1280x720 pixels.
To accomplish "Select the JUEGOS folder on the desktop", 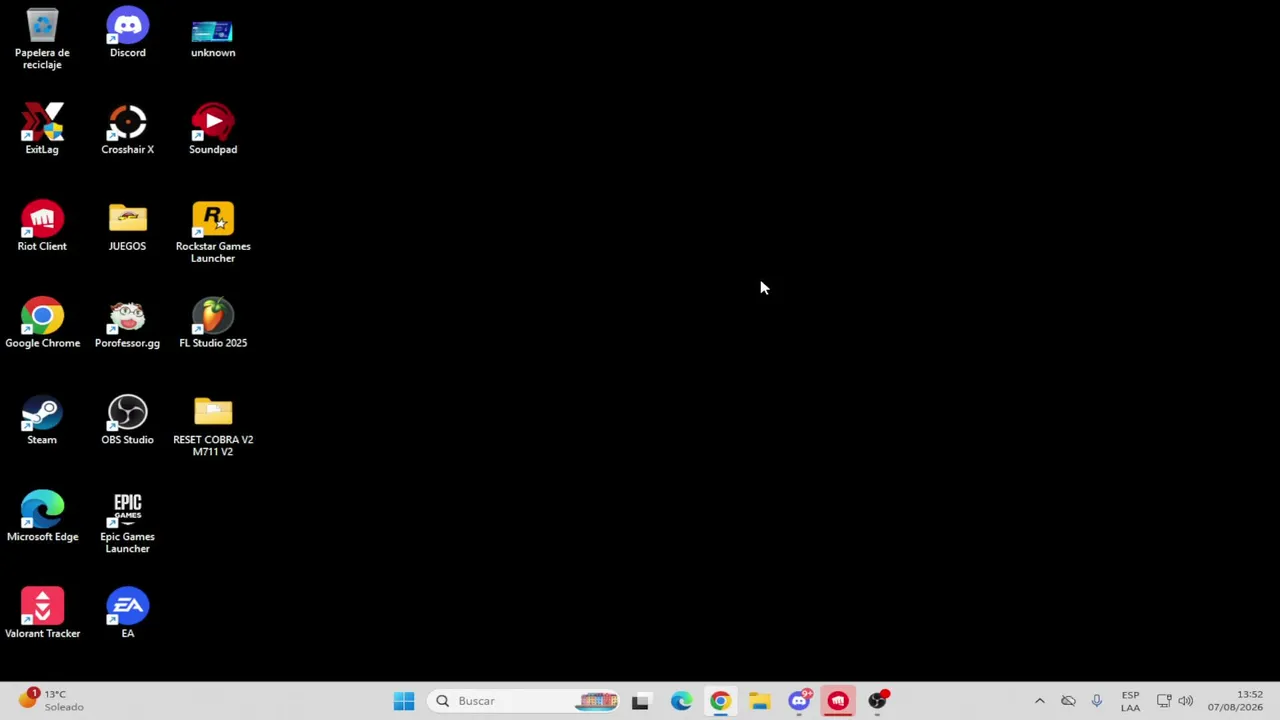I will pos(127,227).
